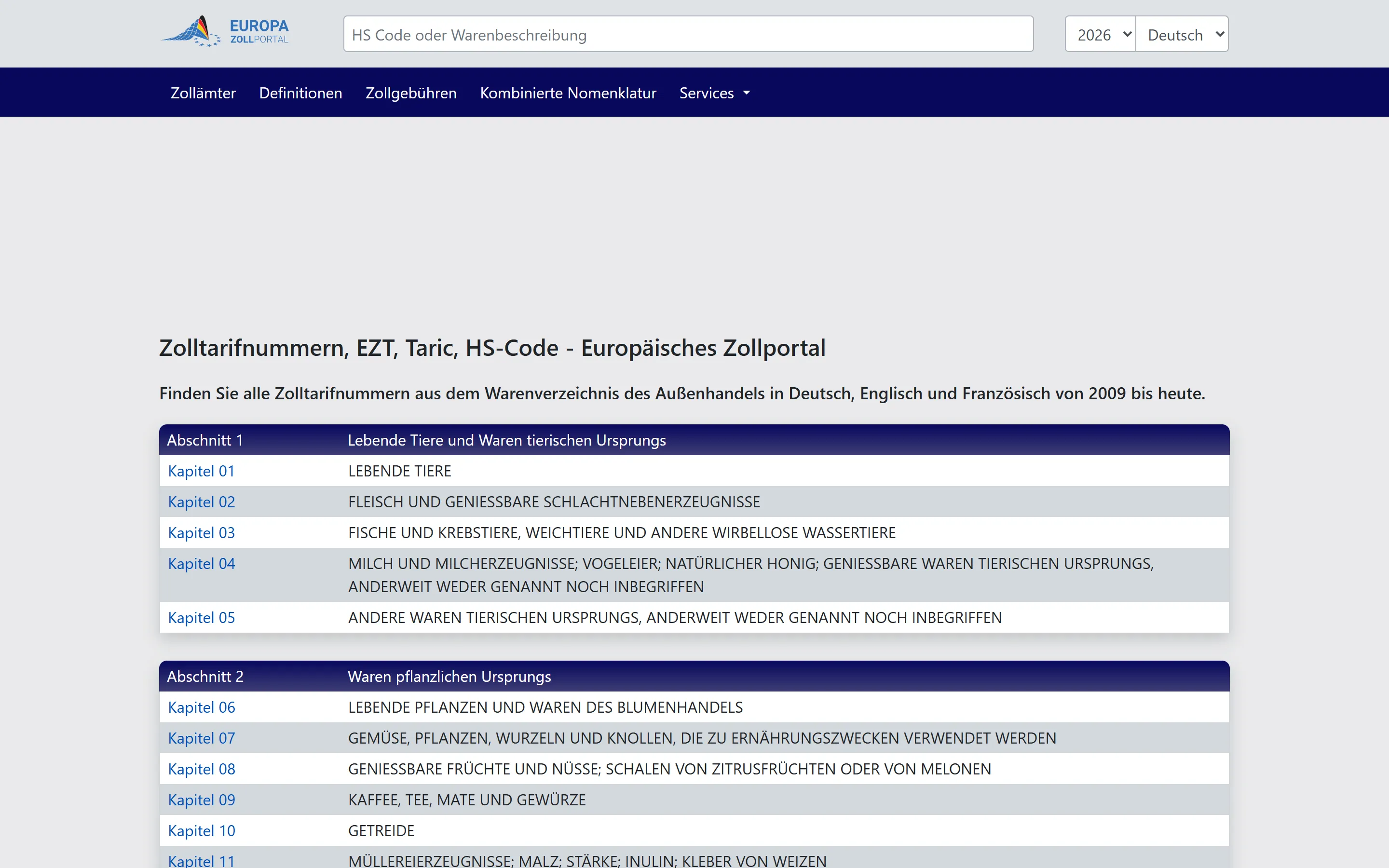
Task: Click 'ANDERE WAREN TIERISCHEN URSPRUNGS' description
Action: pos(675,618)
